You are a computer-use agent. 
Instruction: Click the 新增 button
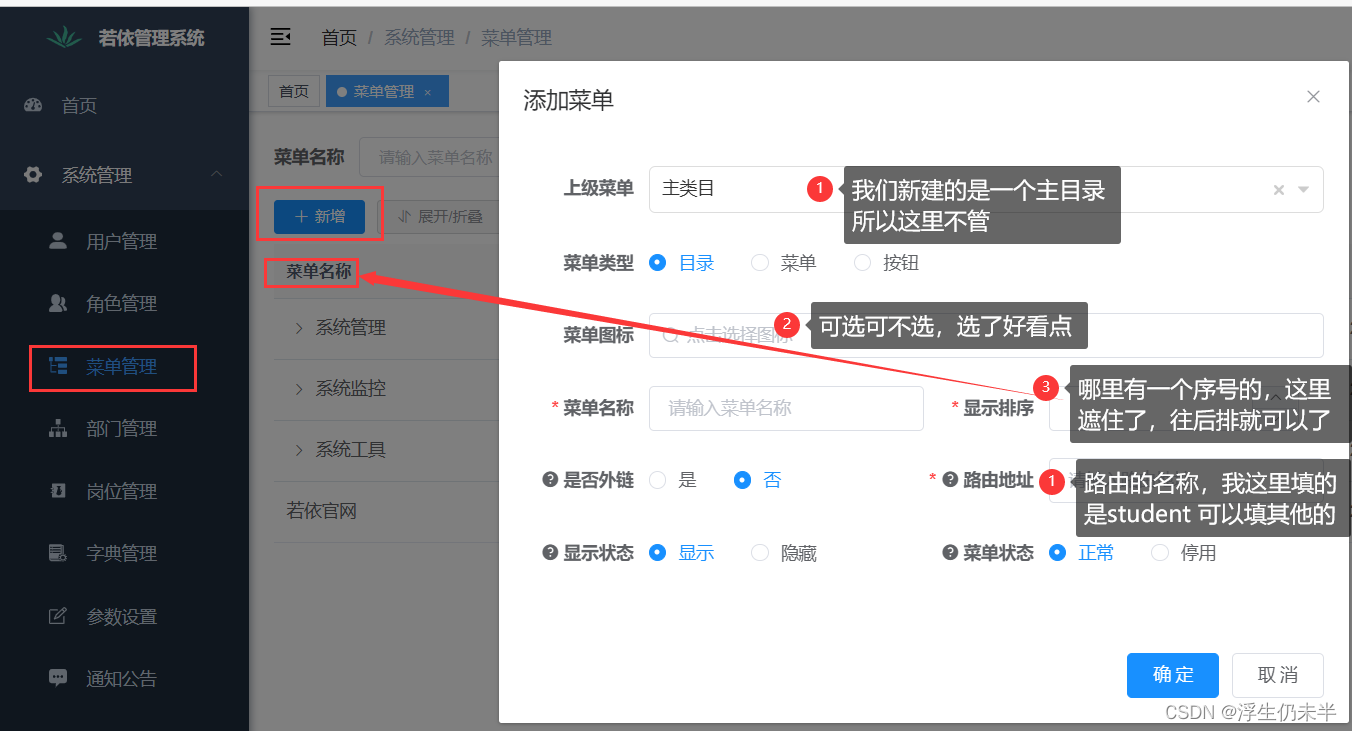319,216
